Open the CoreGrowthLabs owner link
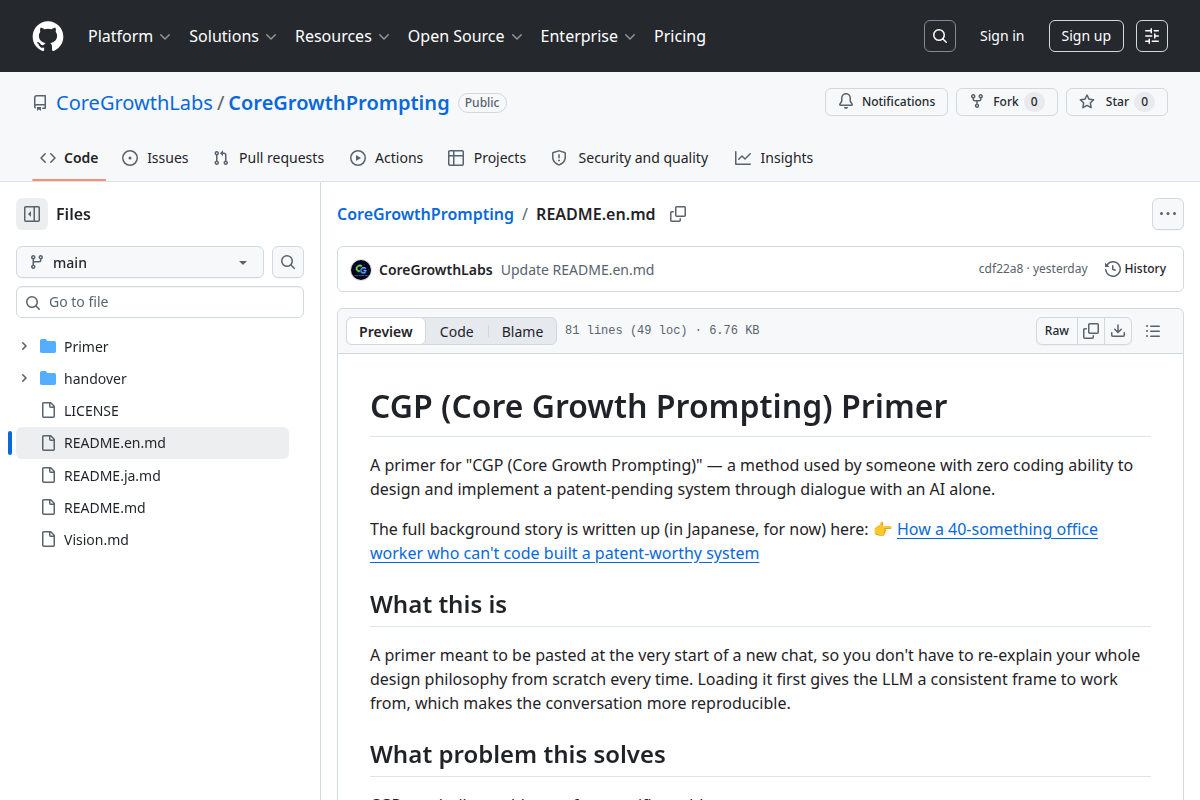This screenshot has height=800, width=1200. tap(134, 103)
